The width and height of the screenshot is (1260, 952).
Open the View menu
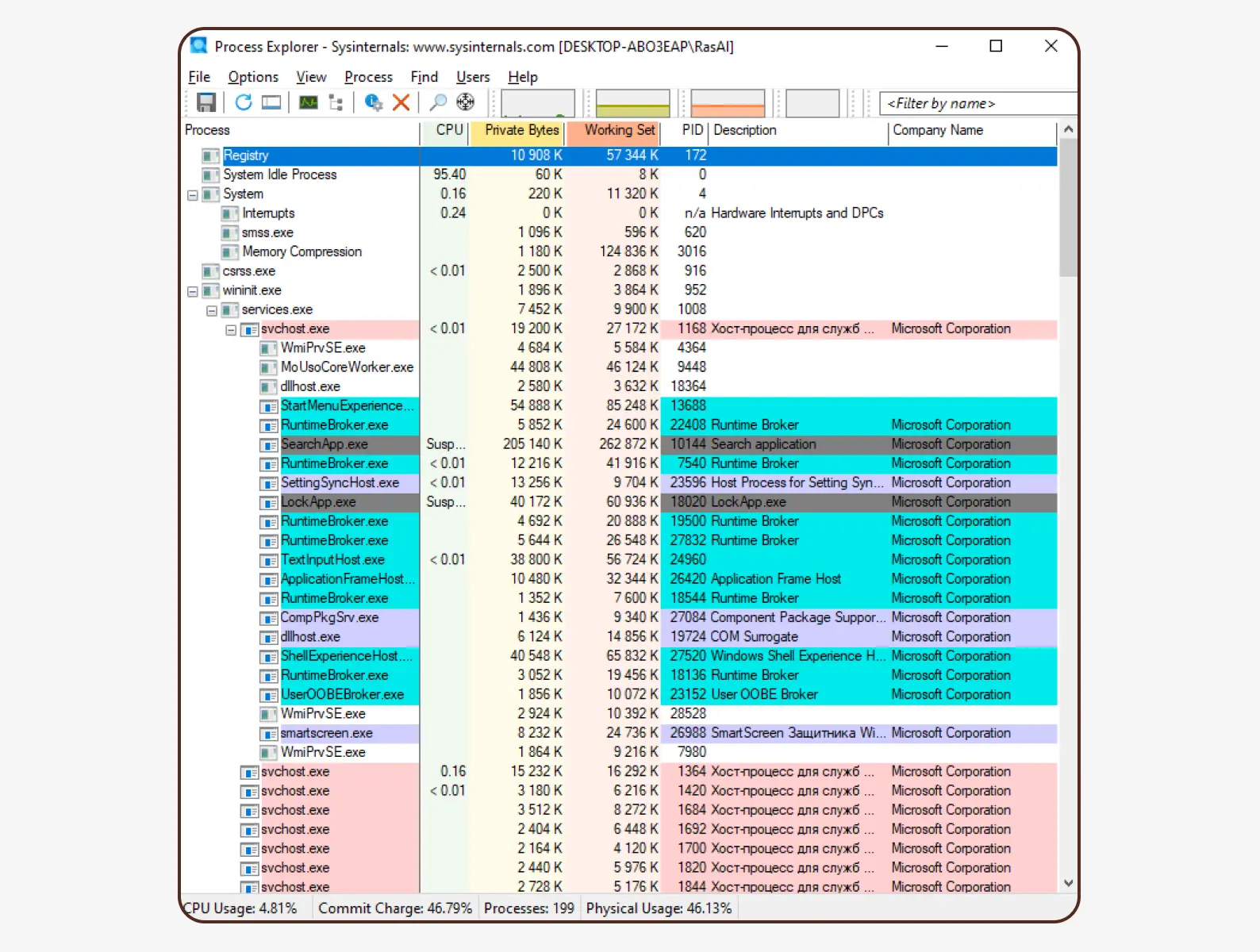311,77
